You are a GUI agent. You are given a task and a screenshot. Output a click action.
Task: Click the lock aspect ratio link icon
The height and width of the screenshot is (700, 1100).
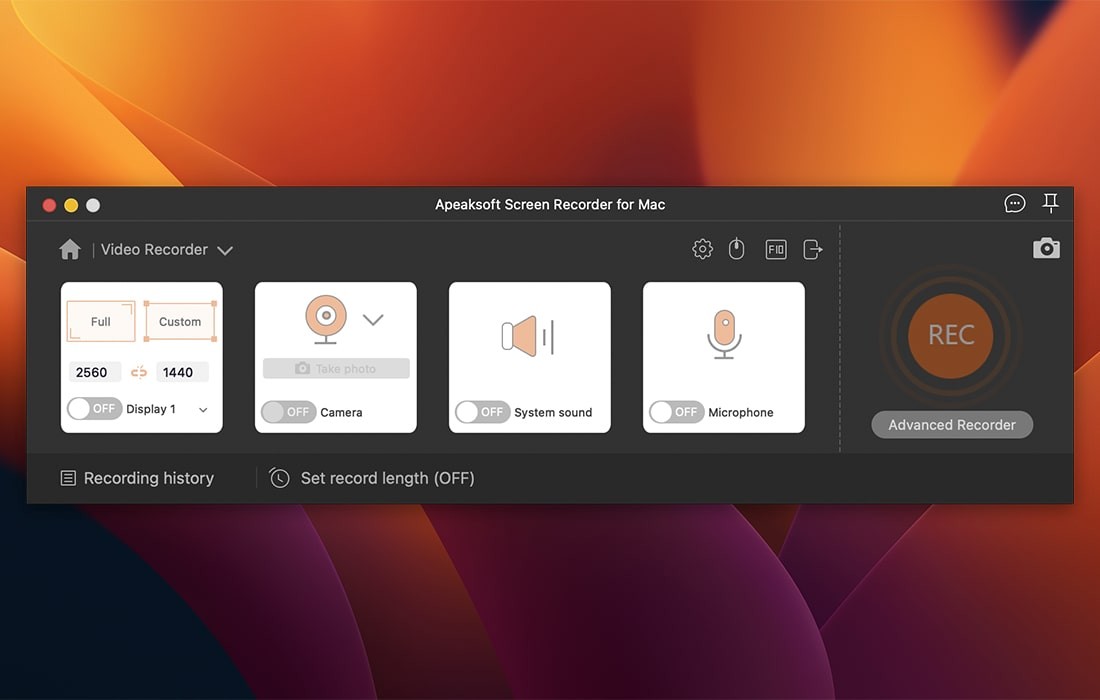[139, 372]
